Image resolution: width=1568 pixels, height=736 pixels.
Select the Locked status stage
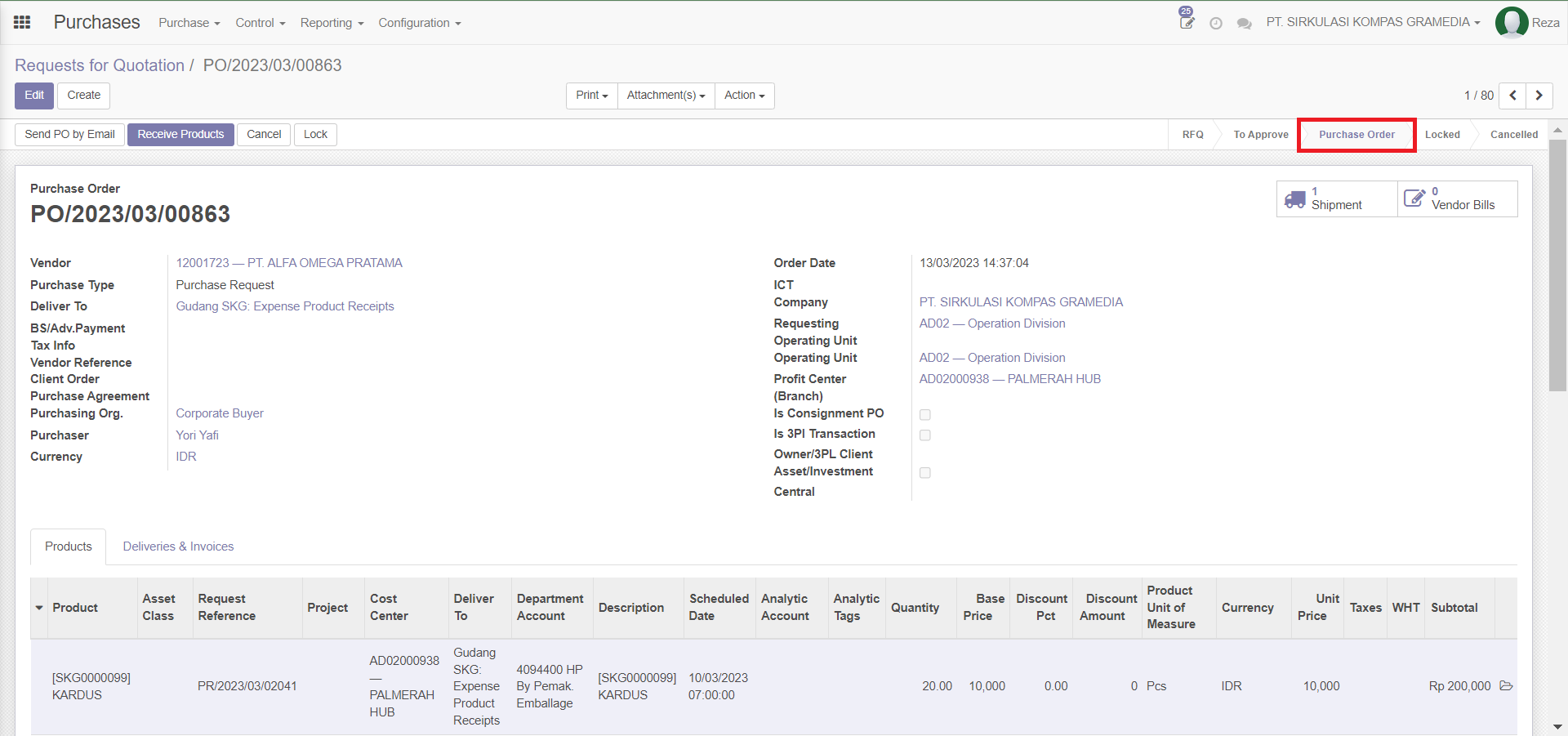click(1442, 135)
